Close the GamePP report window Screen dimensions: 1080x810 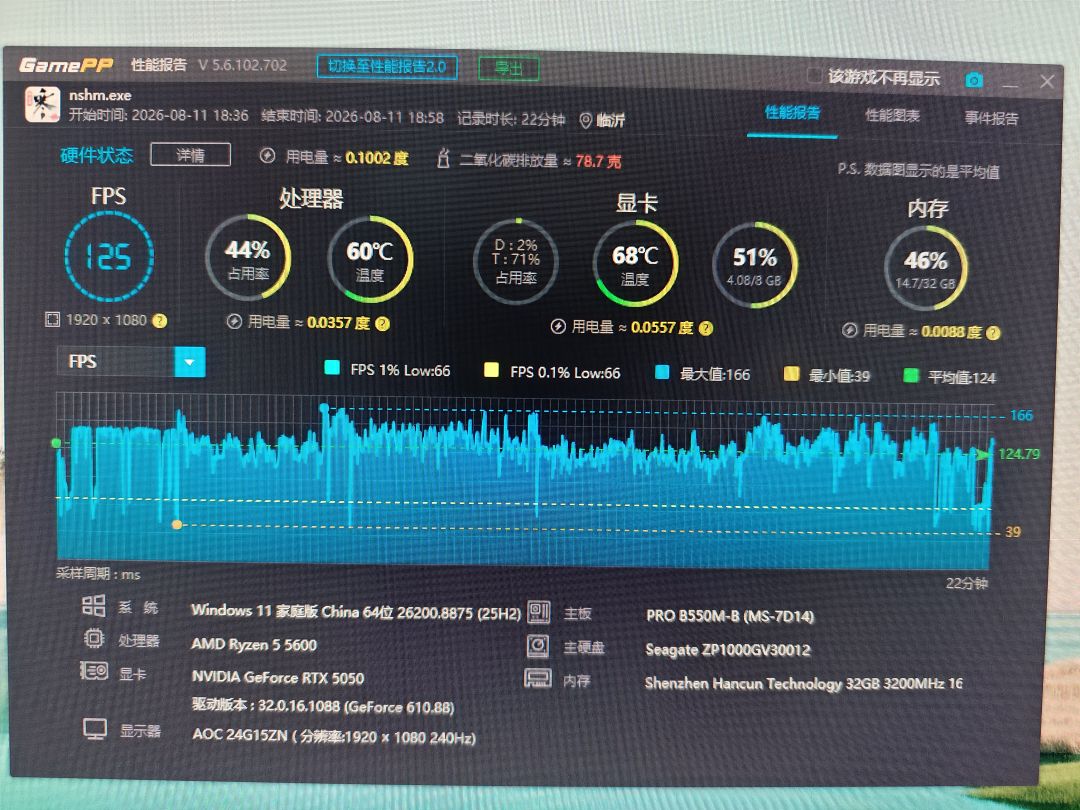tap(1047, 82)
